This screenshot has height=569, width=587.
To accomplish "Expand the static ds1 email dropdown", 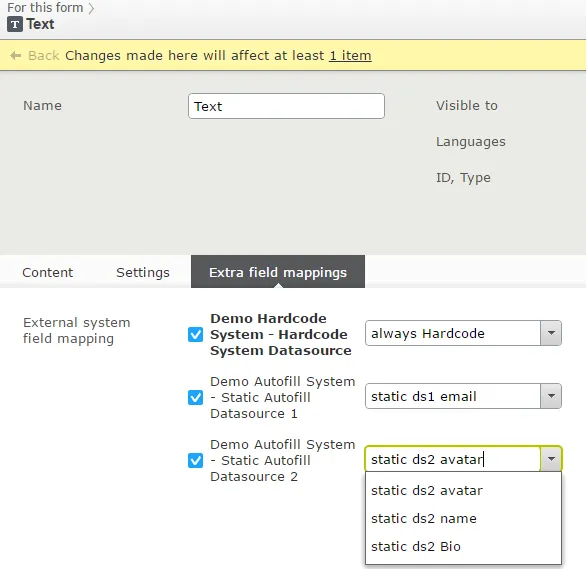I will [551, 396].
